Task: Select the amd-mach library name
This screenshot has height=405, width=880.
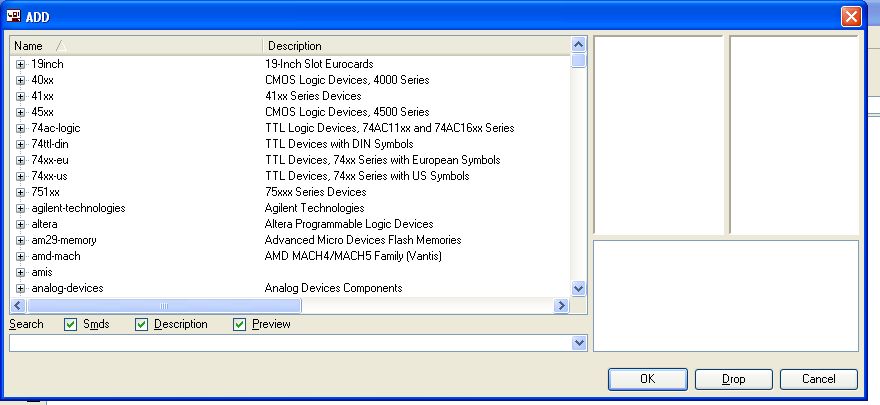Action: [x=56, y=256]
